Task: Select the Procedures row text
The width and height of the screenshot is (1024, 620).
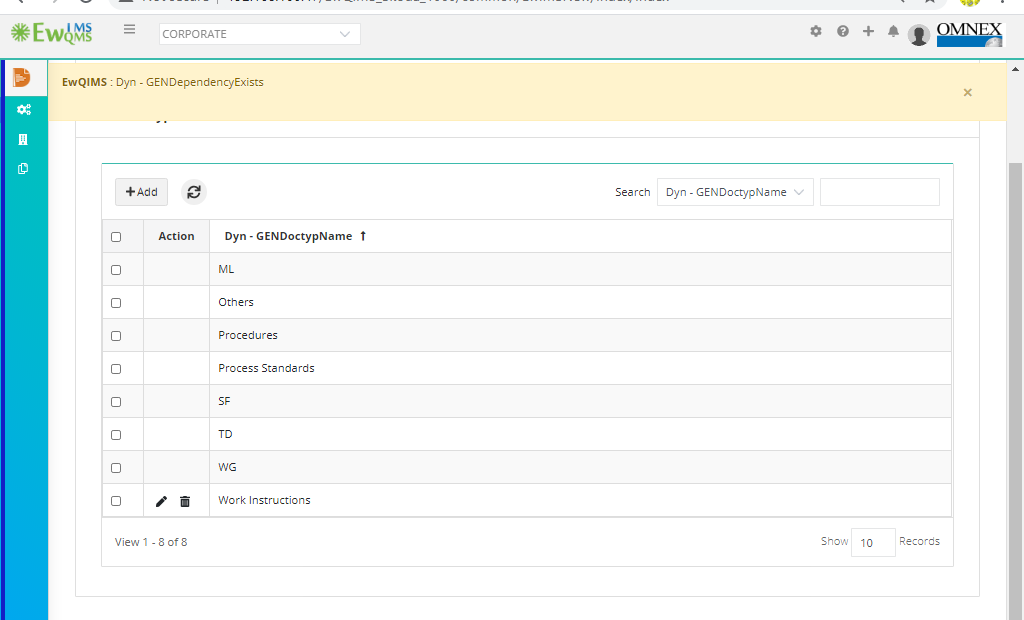Action: (x=248, y=335)
